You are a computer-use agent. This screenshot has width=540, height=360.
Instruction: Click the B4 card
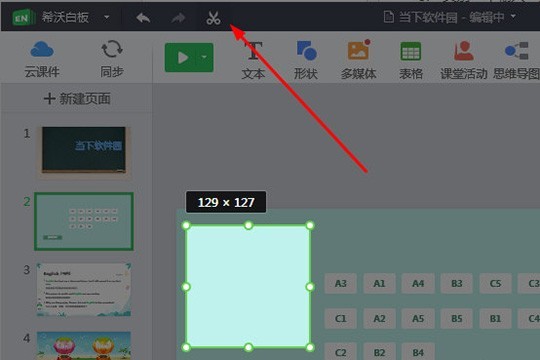[418, 352]
